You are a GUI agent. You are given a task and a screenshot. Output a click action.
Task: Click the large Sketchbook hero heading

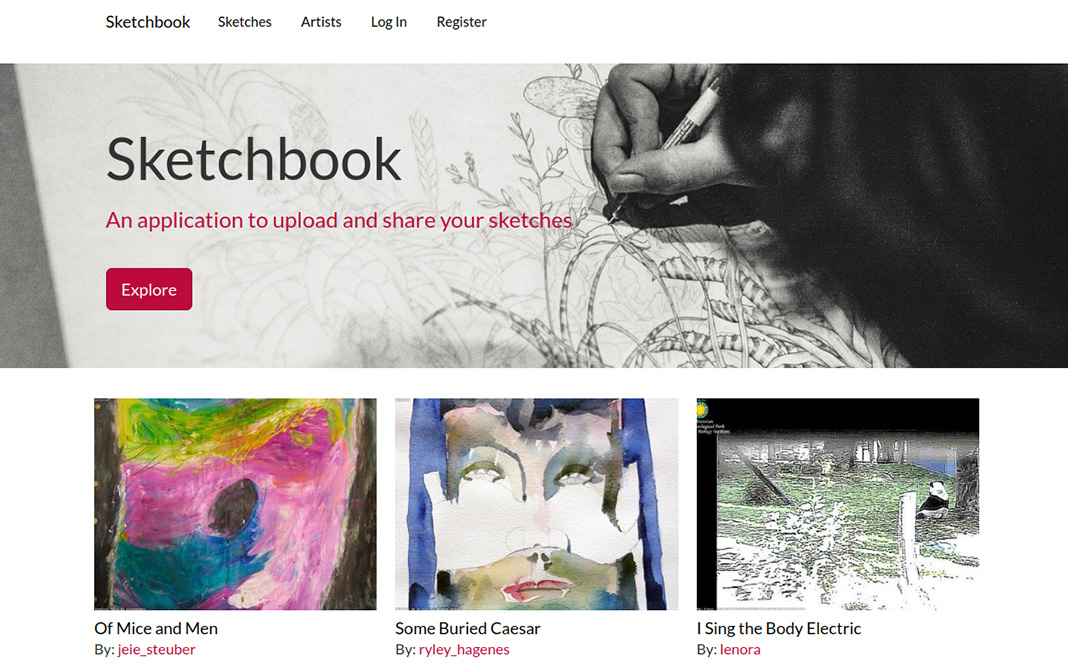click(x=253, y=159)
